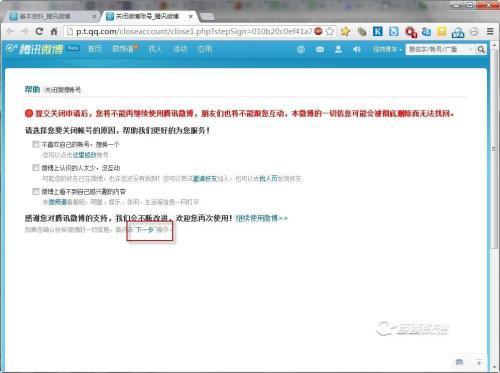This screenshot has width=500, height=373.
Task: Click the '下一步' link to proceed
Action: coord(145,229)
